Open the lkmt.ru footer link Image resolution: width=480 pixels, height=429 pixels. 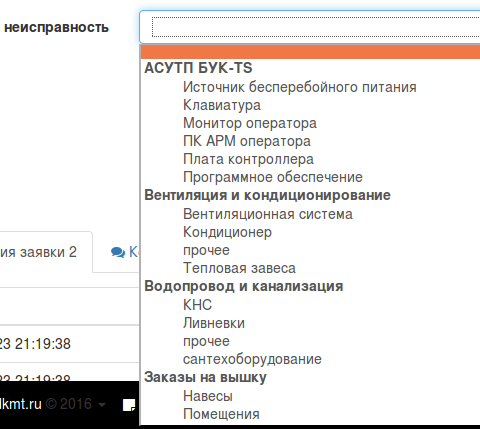click(21, 404)
